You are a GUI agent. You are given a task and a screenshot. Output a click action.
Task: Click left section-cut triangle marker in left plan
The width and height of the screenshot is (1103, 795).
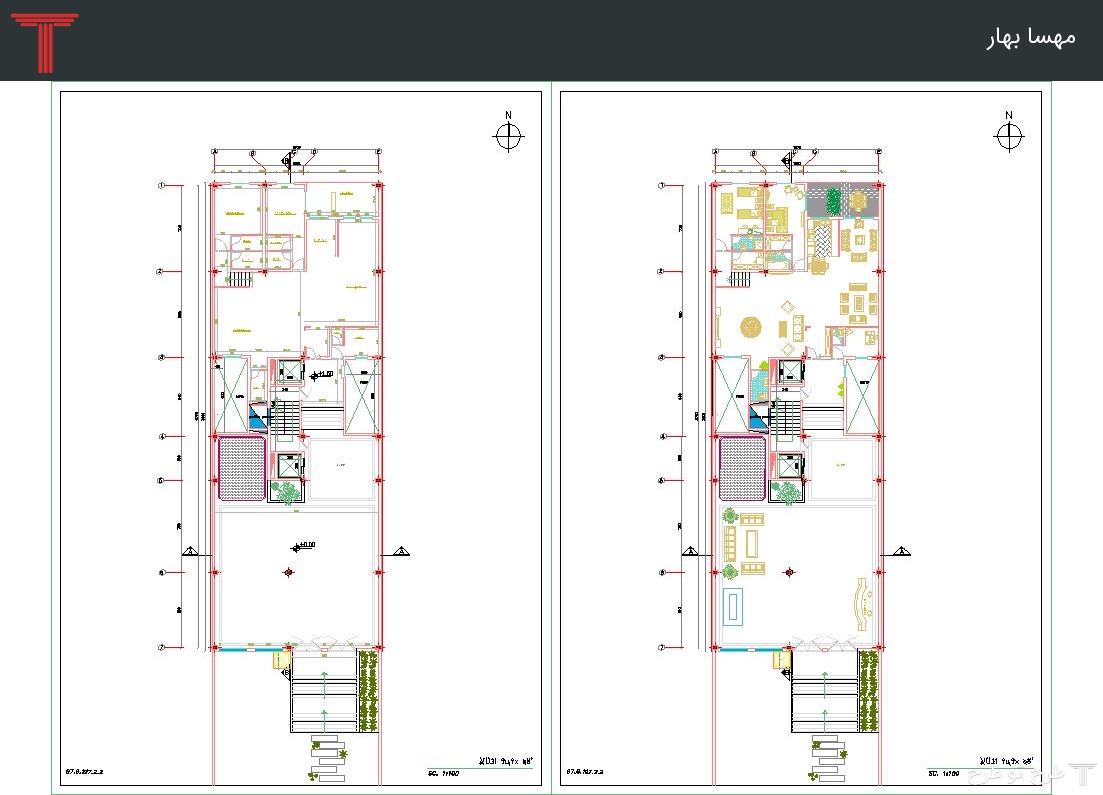[189, 550]
